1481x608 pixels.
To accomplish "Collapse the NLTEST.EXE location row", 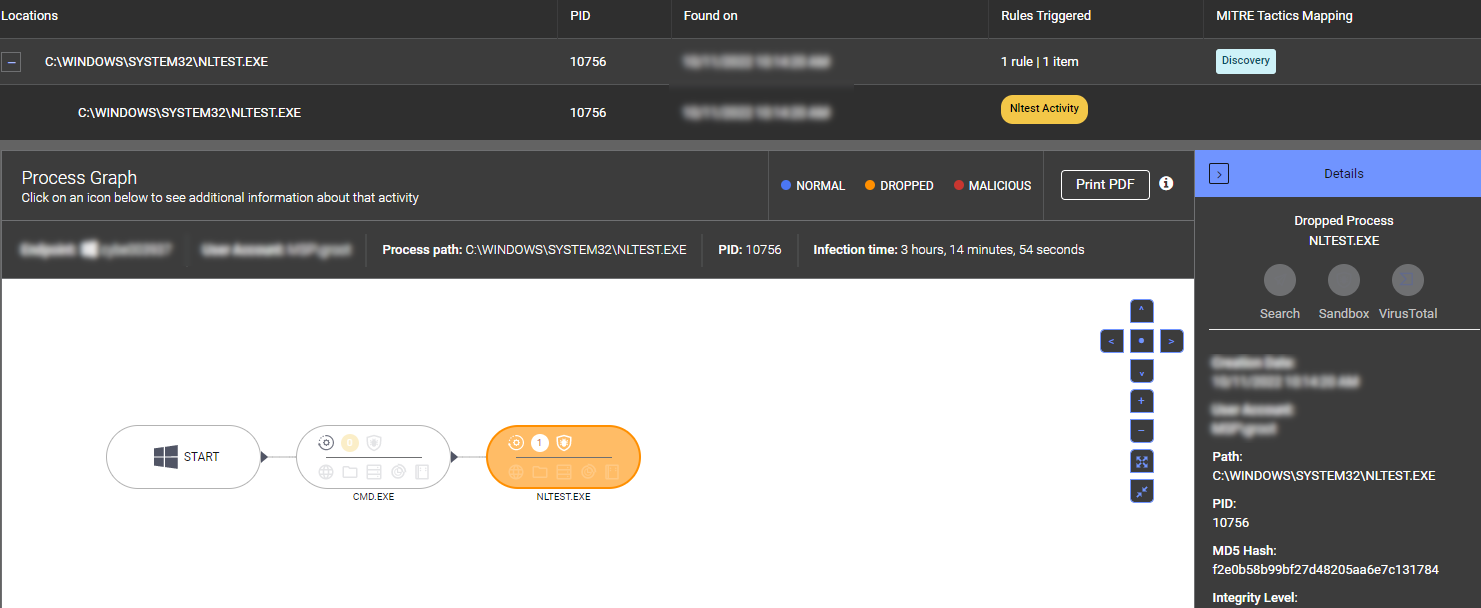I will tap(10, 62).
